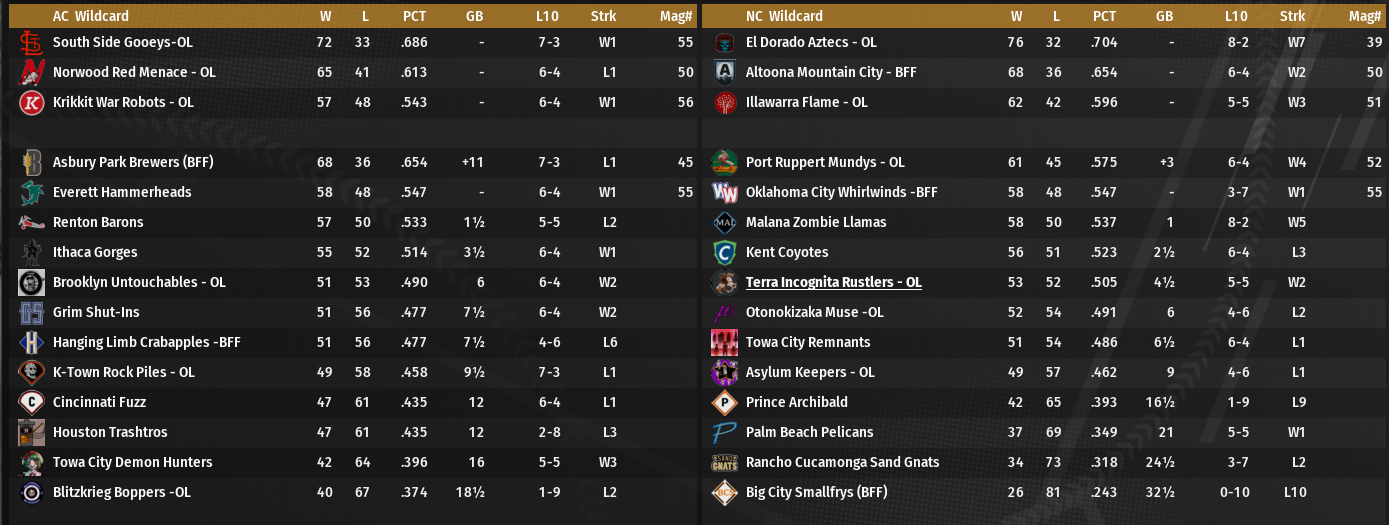This screenshot has height=525, width=1389.
Task: Click the Oklahoma City Whirlwinds logo
Action: click(x=725, y=193)
